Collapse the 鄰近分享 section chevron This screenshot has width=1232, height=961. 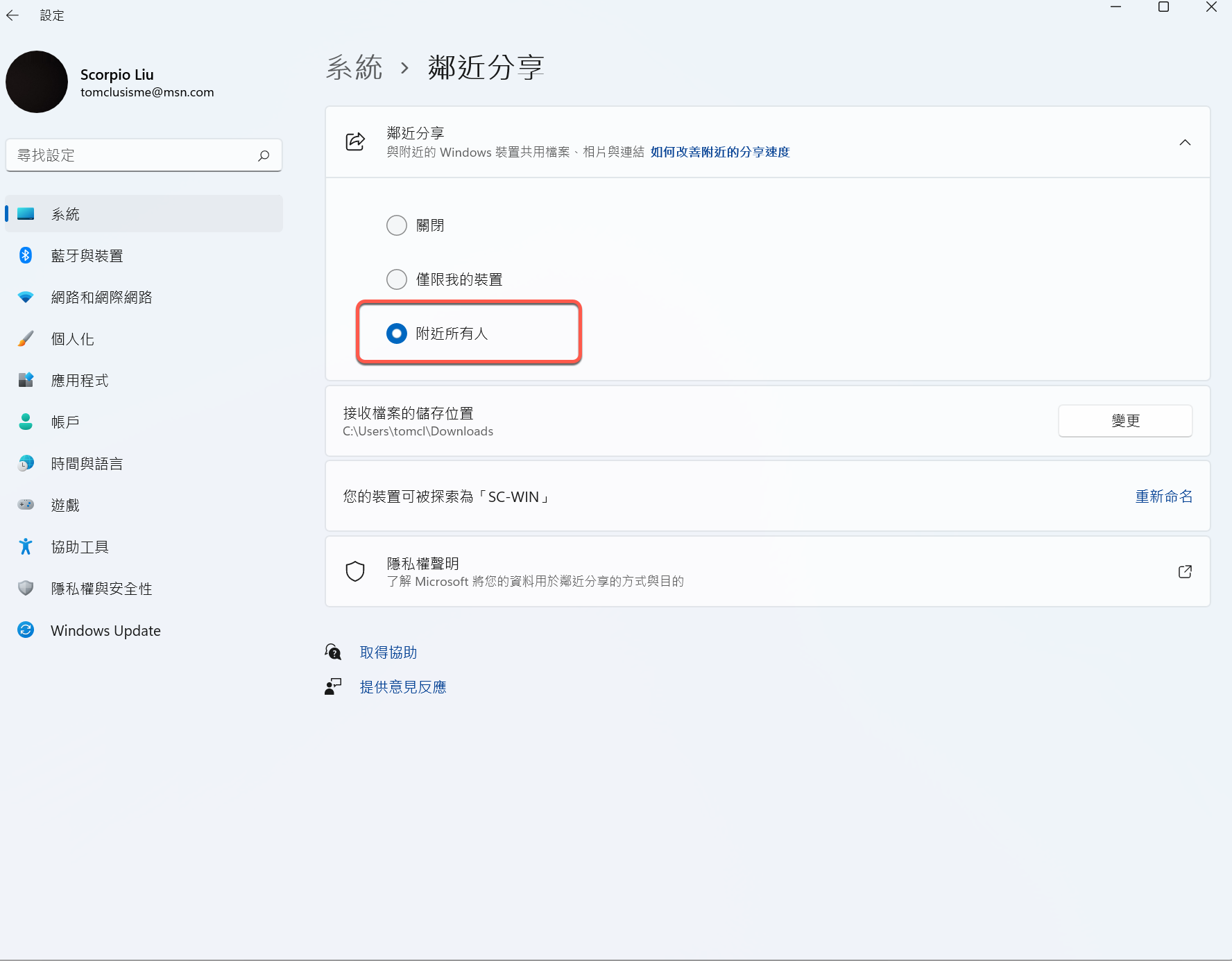1185,142
